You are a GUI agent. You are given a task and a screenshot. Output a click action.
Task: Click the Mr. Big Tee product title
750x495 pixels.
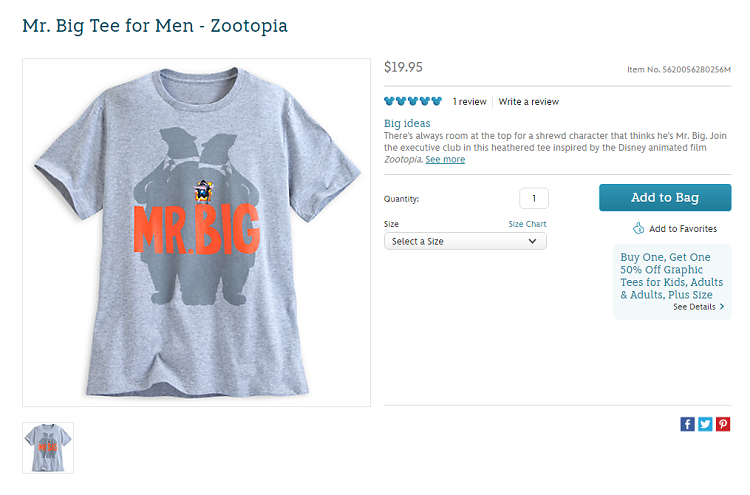[x=155, y=25]
